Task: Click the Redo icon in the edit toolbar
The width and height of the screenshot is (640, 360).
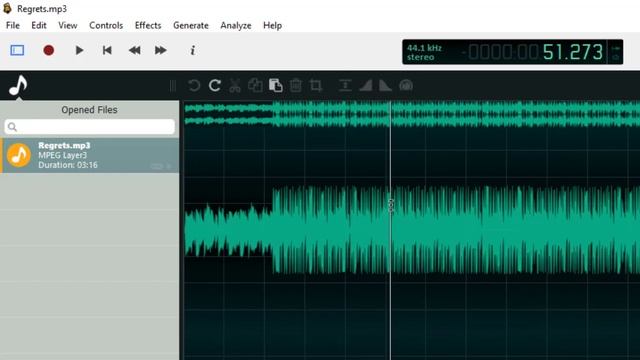Action: [x=215, y=85]
